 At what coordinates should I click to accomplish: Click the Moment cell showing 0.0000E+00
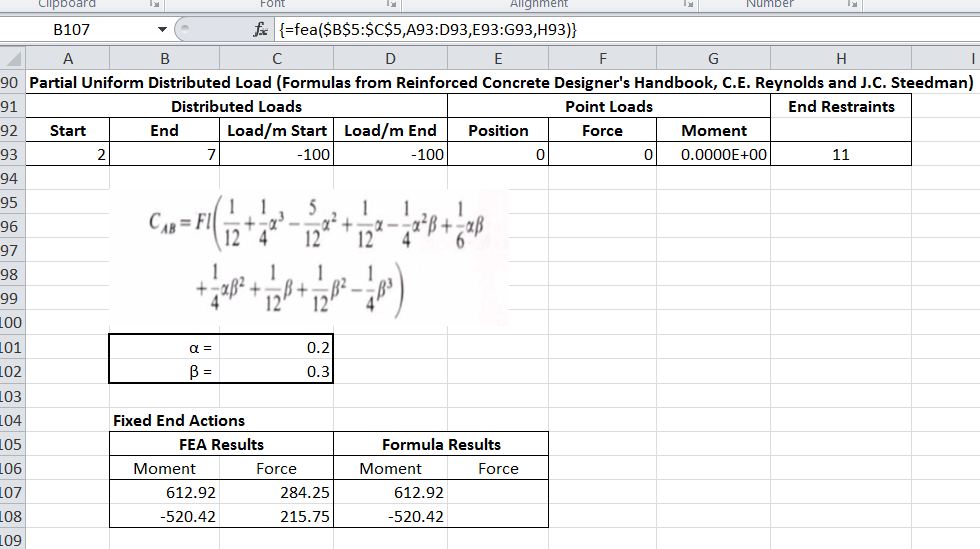tap(713, 155)
